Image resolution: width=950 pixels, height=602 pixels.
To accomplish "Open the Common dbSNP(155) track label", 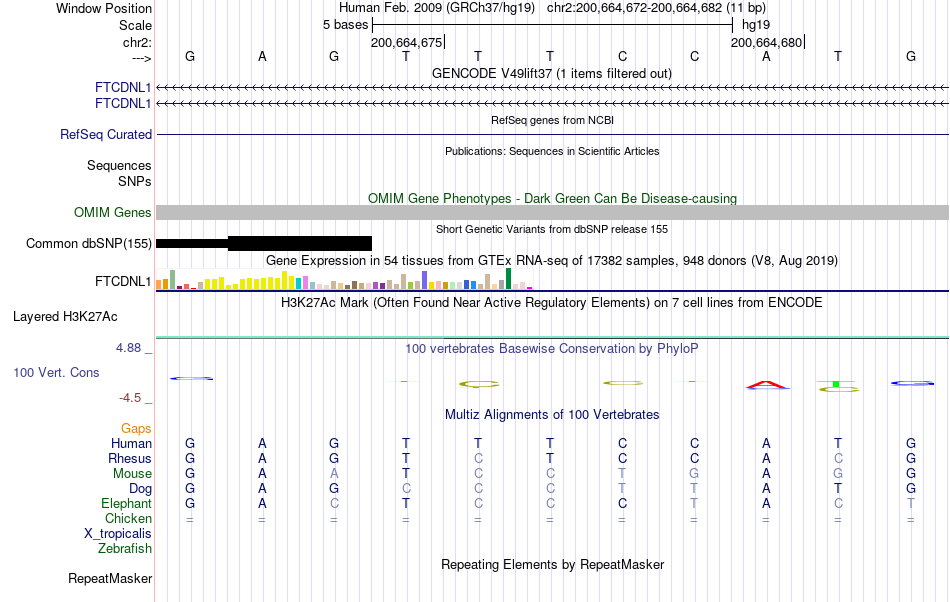I will click(88, 243).
